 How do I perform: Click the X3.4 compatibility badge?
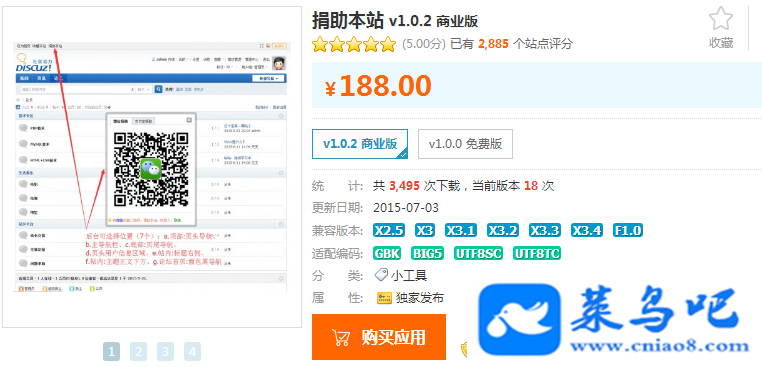(587, 230)
